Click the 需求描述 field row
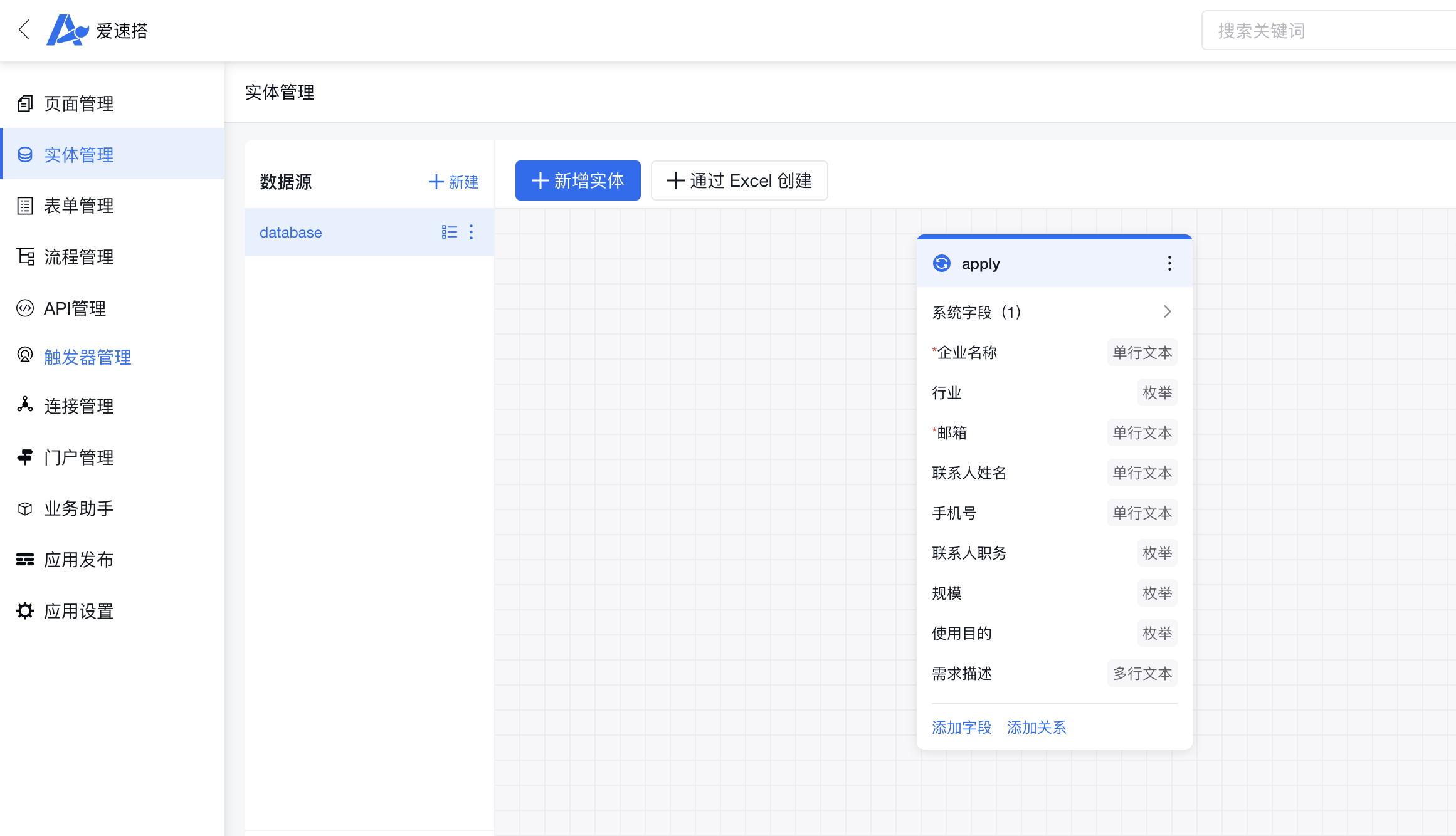This screenshot has width=1456, height=836. [1055, 673]
